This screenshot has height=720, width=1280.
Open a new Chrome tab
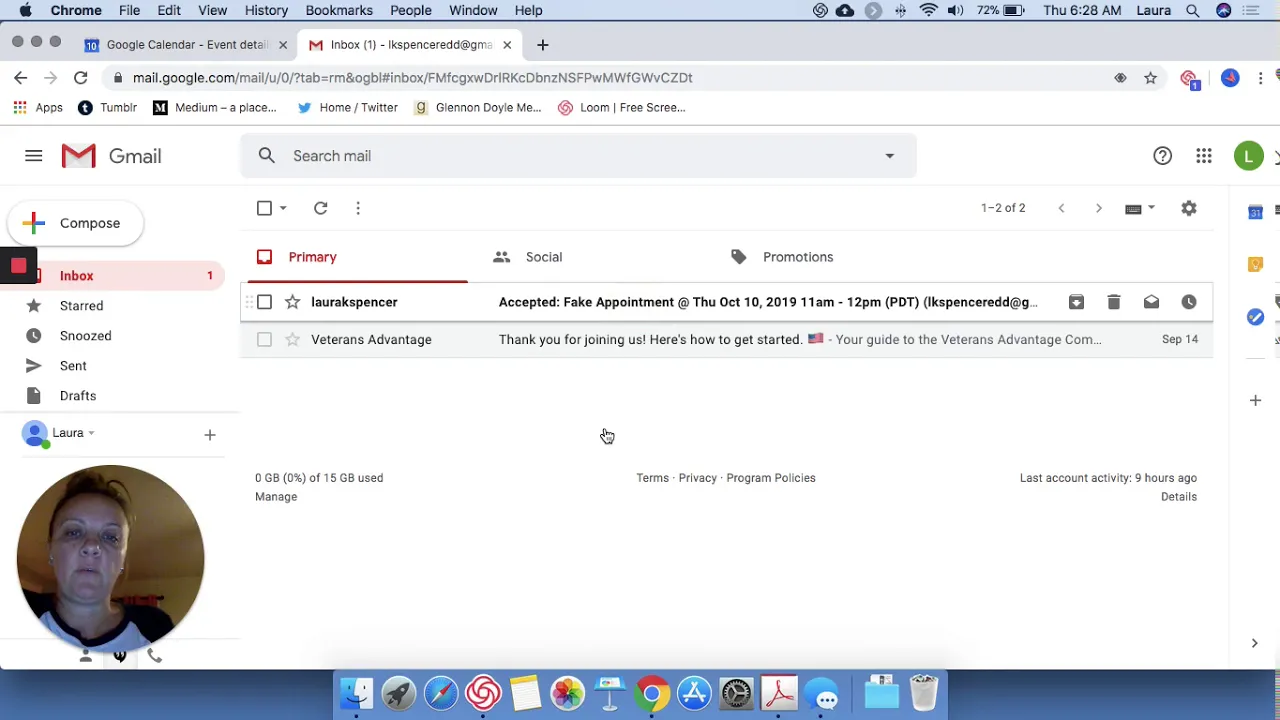[542, 45]
